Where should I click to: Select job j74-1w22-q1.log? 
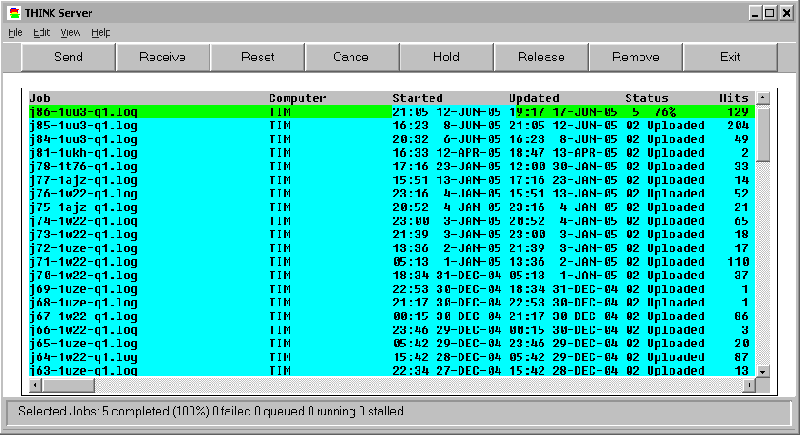391,221
